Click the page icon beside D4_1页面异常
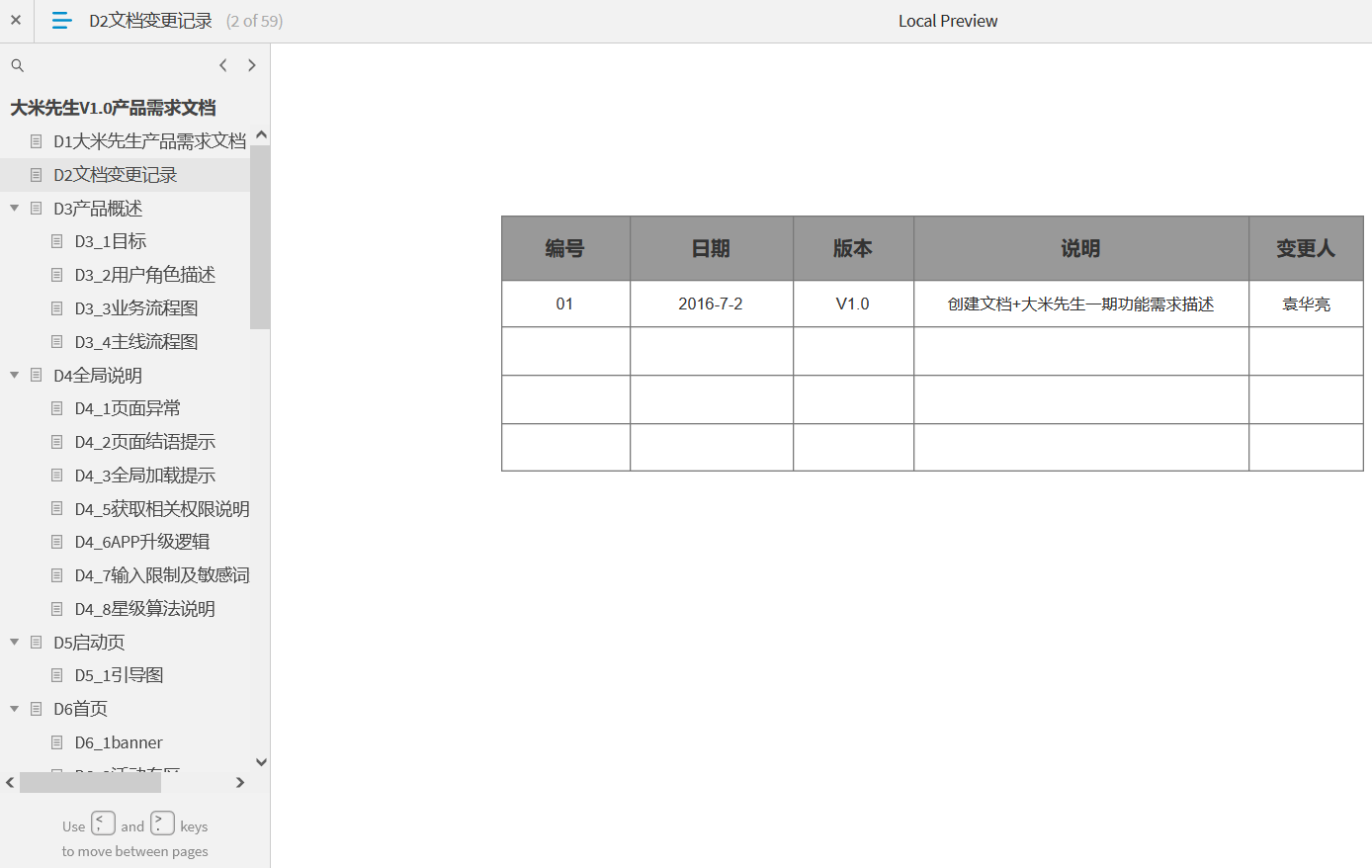Screen dimensions: 1372x868 point(57,408)
